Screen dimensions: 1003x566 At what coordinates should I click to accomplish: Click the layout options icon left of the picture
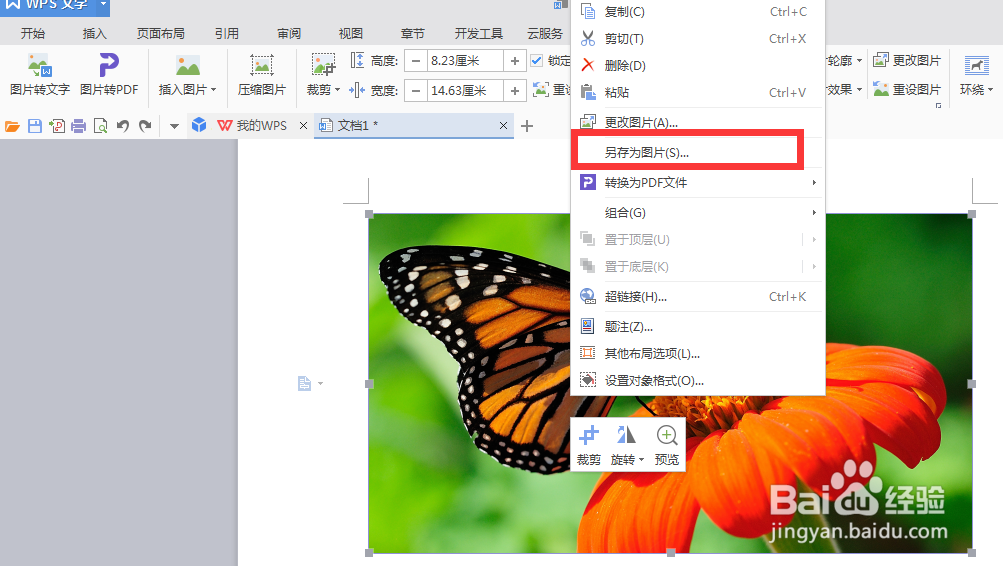pyautogui.click(x=304, y=383)
